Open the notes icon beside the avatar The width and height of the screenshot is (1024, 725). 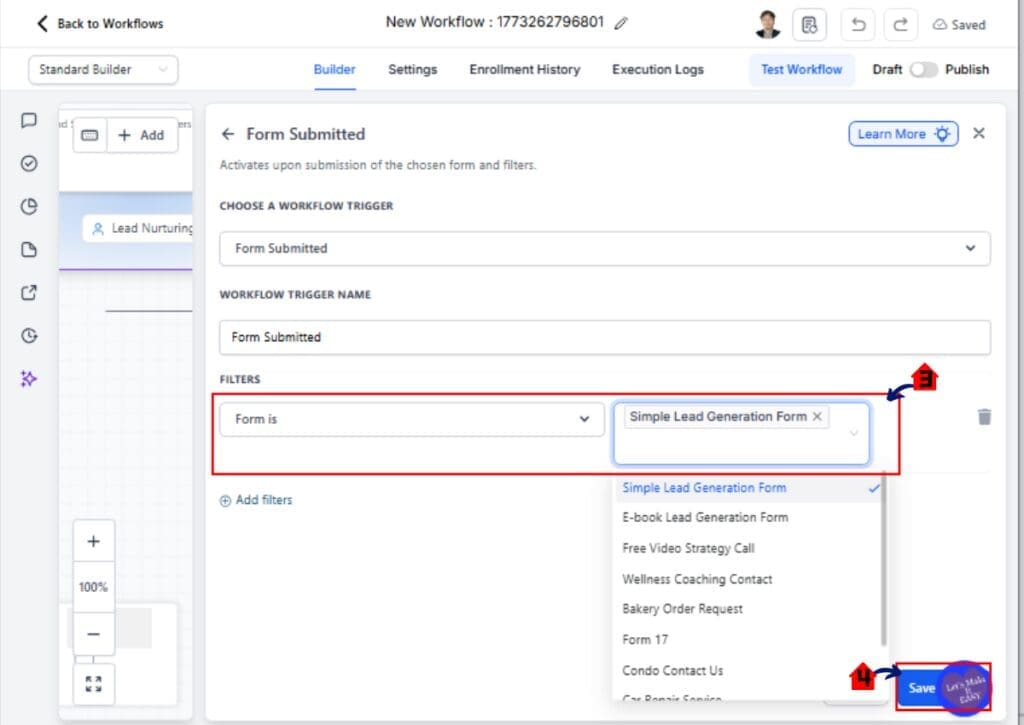[809, 25]
